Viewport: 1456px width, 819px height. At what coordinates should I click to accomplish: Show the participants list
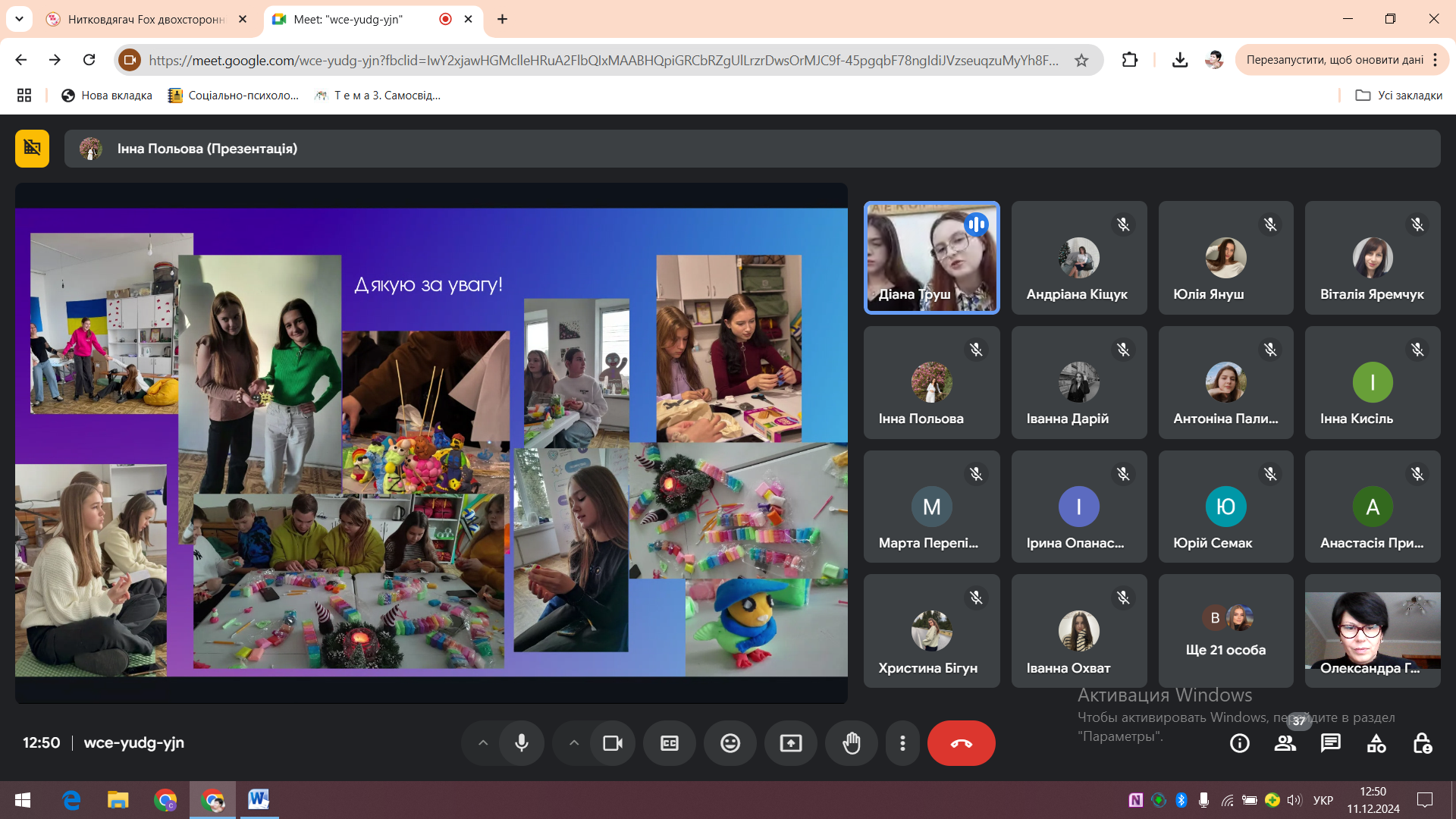pos(1285,743)
